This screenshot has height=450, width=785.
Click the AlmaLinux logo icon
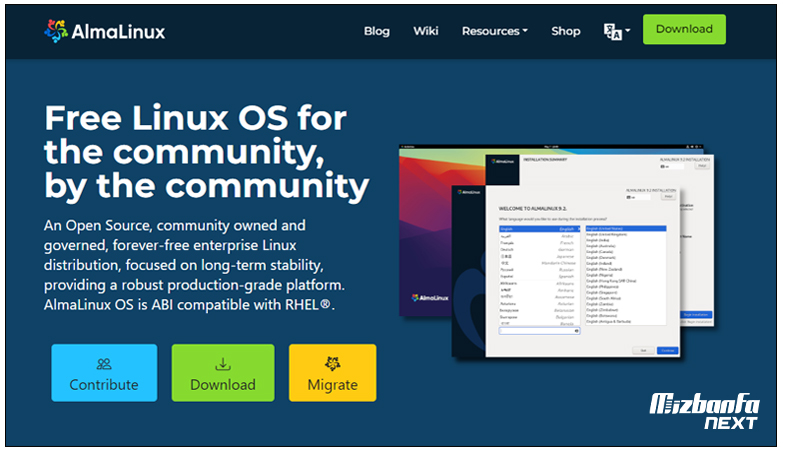(x=56, y=31)
